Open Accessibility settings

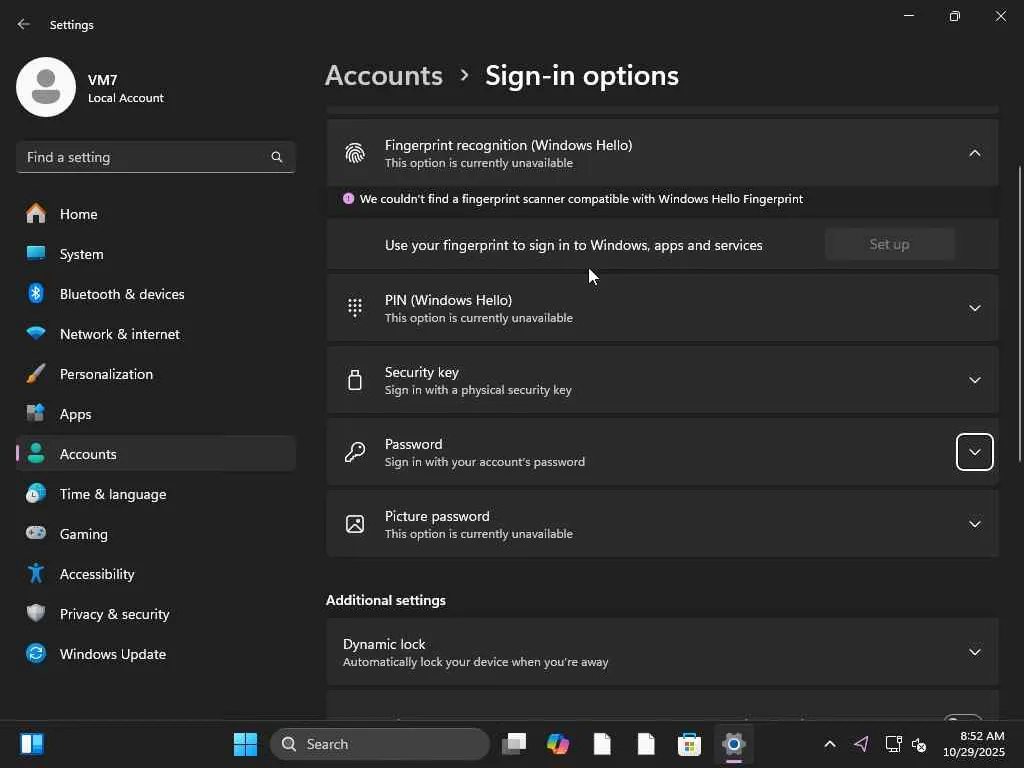click(x=155, y=574)
